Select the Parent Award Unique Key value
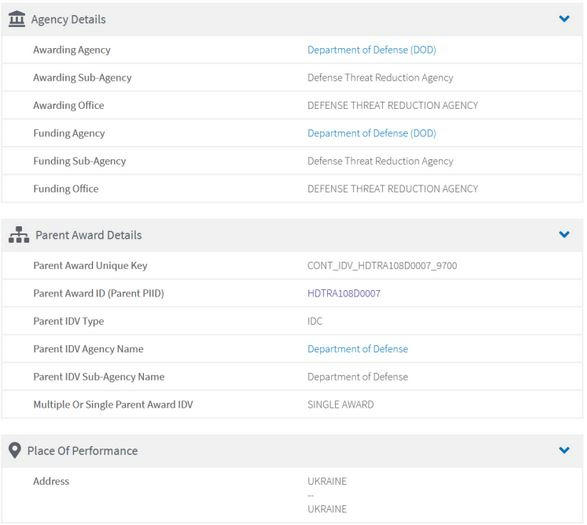Viewport: 587px width, 525px height. tap(382, 265)
